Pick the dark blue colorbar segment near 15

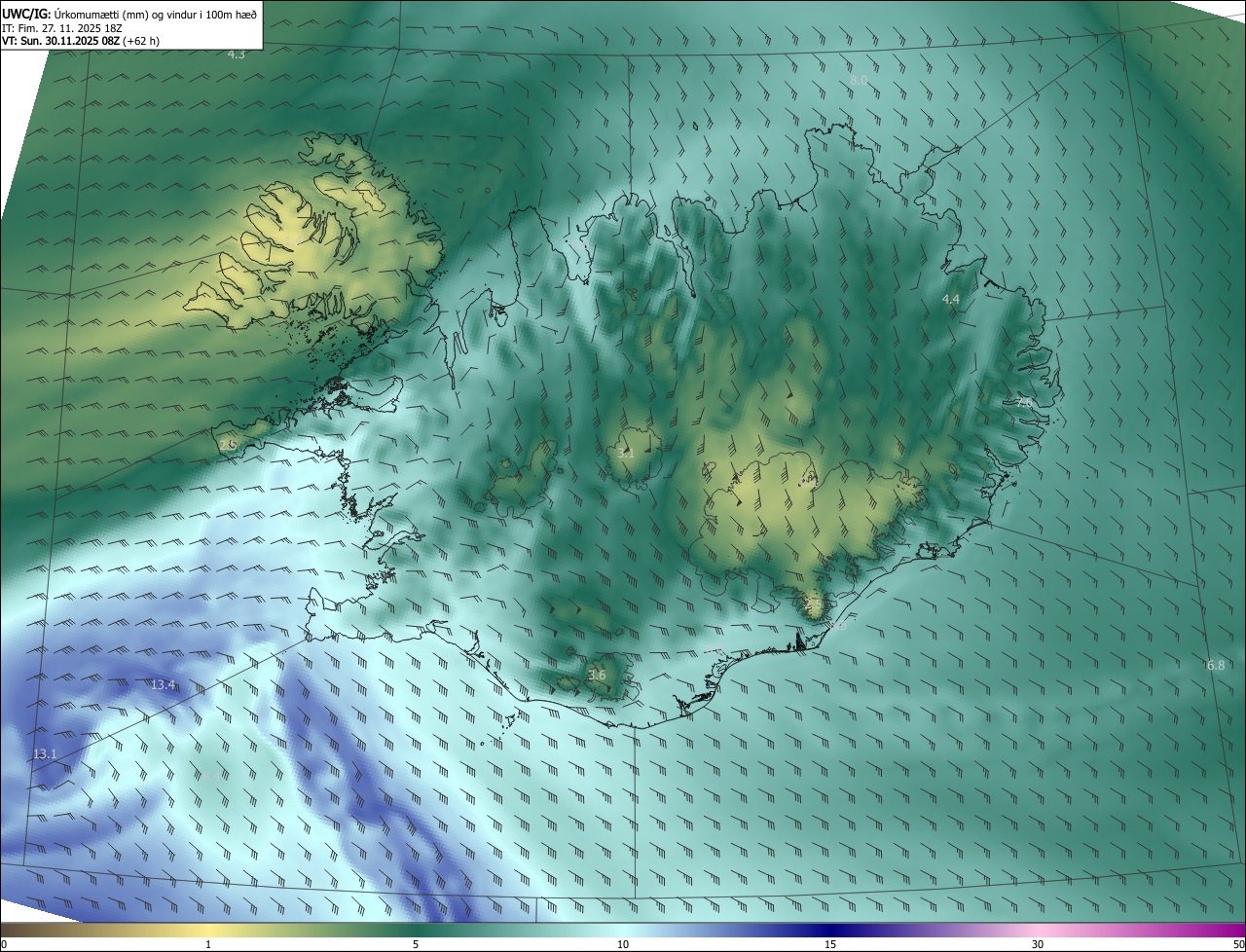tap(830, 931)
